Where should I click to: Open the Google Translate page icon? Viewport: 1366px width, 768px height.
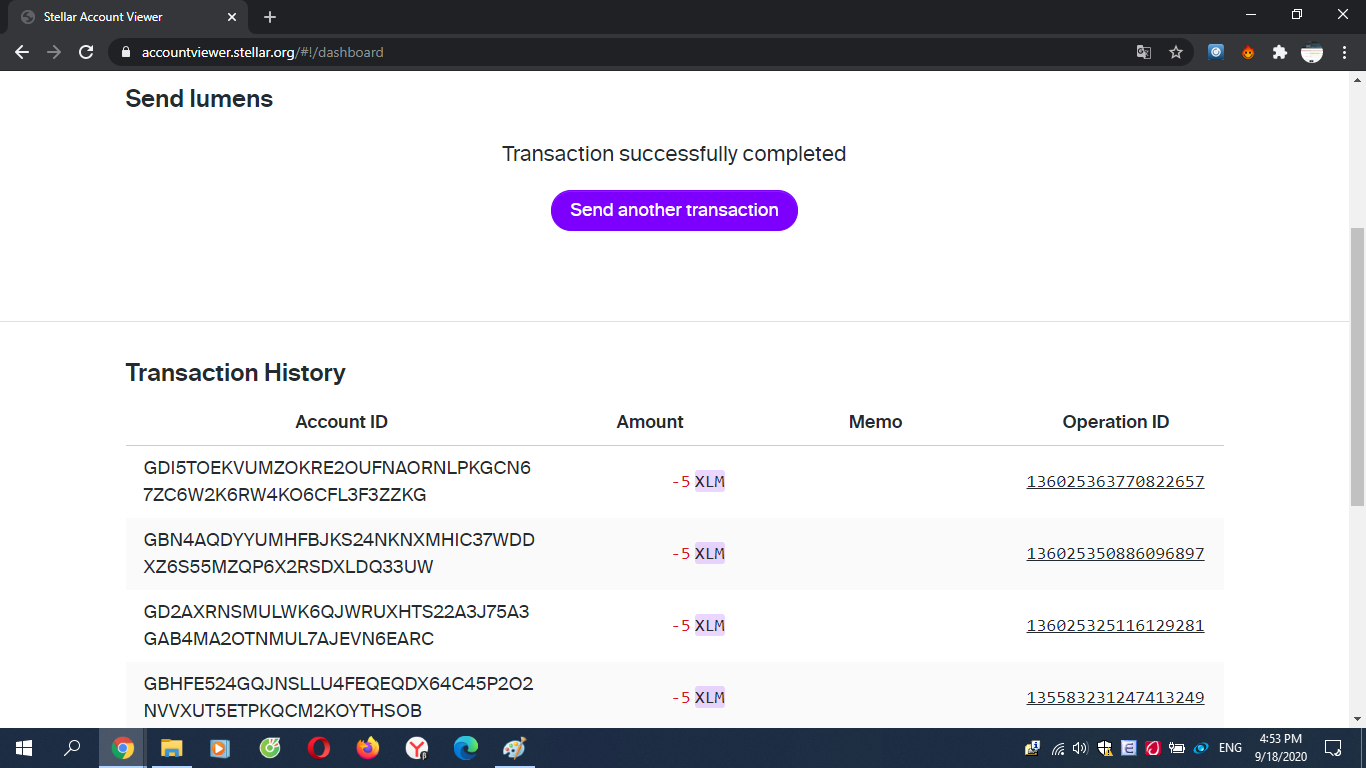[x=1144, y=52]
